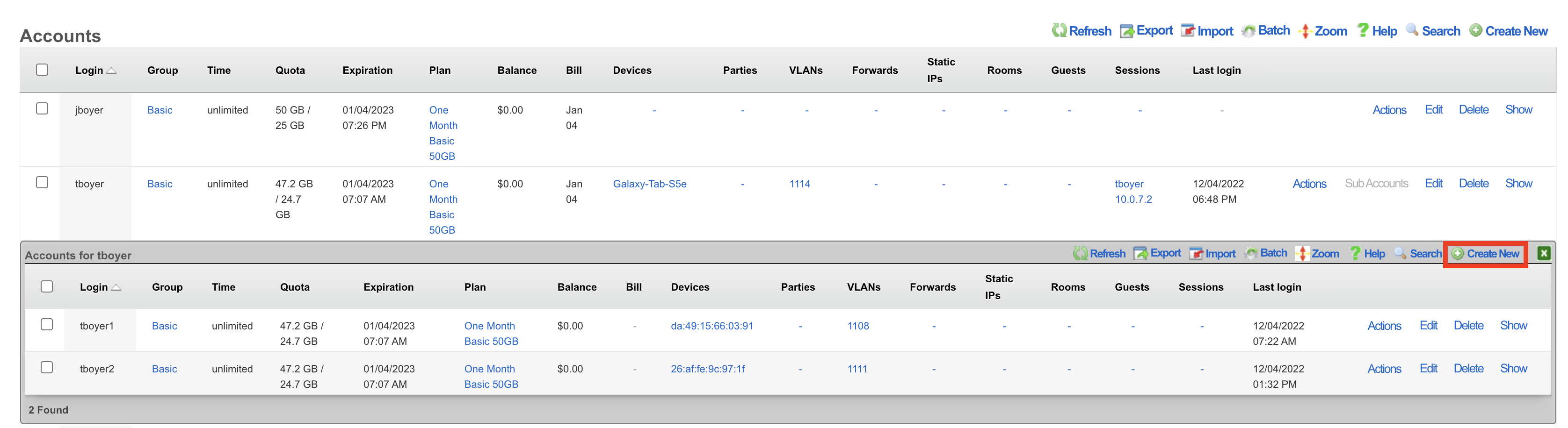Screen dimensions: 1568x428
Task: Open VLAN 1108 link
Action: (x=857, y=326)
